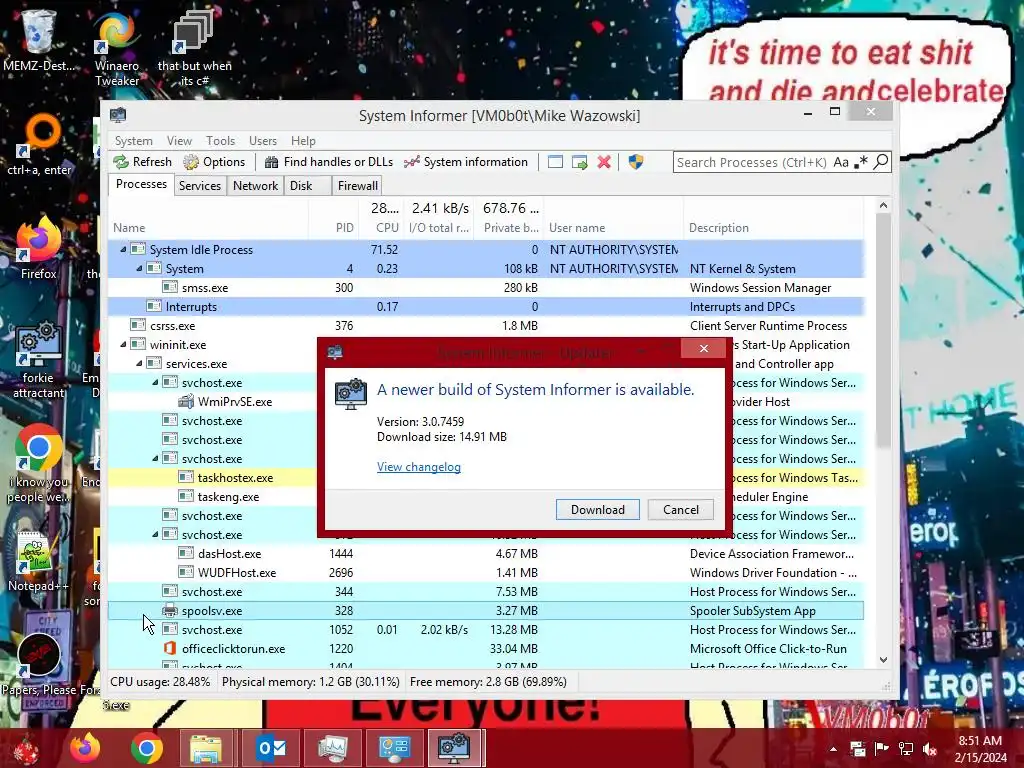Click the process list scroll down arrow
This screenshot has height=768, width=1024.
click(x=883, y=660)
